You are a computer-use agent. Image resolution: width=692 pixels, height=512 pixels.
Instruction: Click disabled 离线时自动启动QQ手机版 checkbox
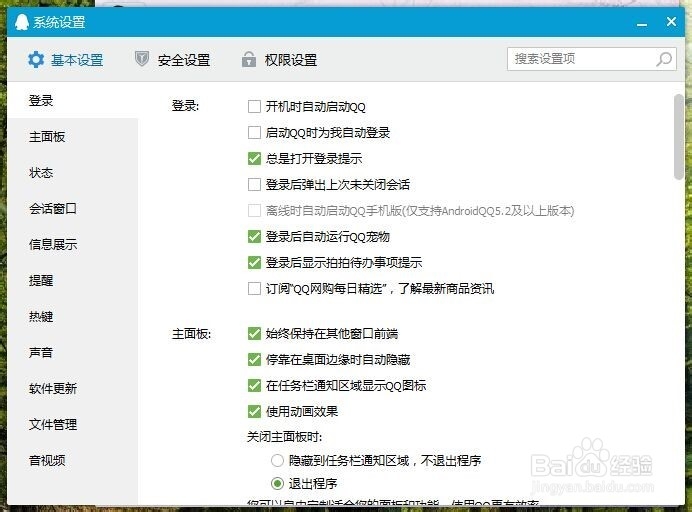tap(254, 211)
